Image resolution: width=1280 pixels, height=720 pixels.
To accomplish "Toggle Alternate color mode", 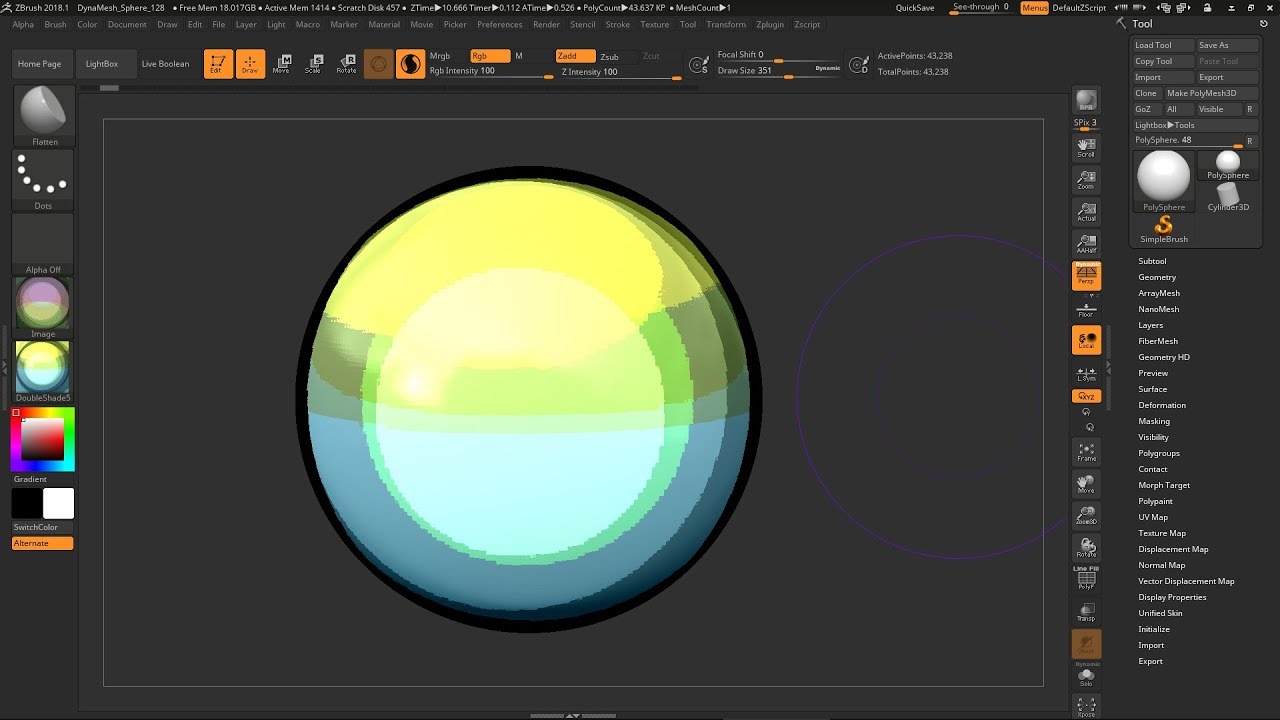I will [43, 543].
